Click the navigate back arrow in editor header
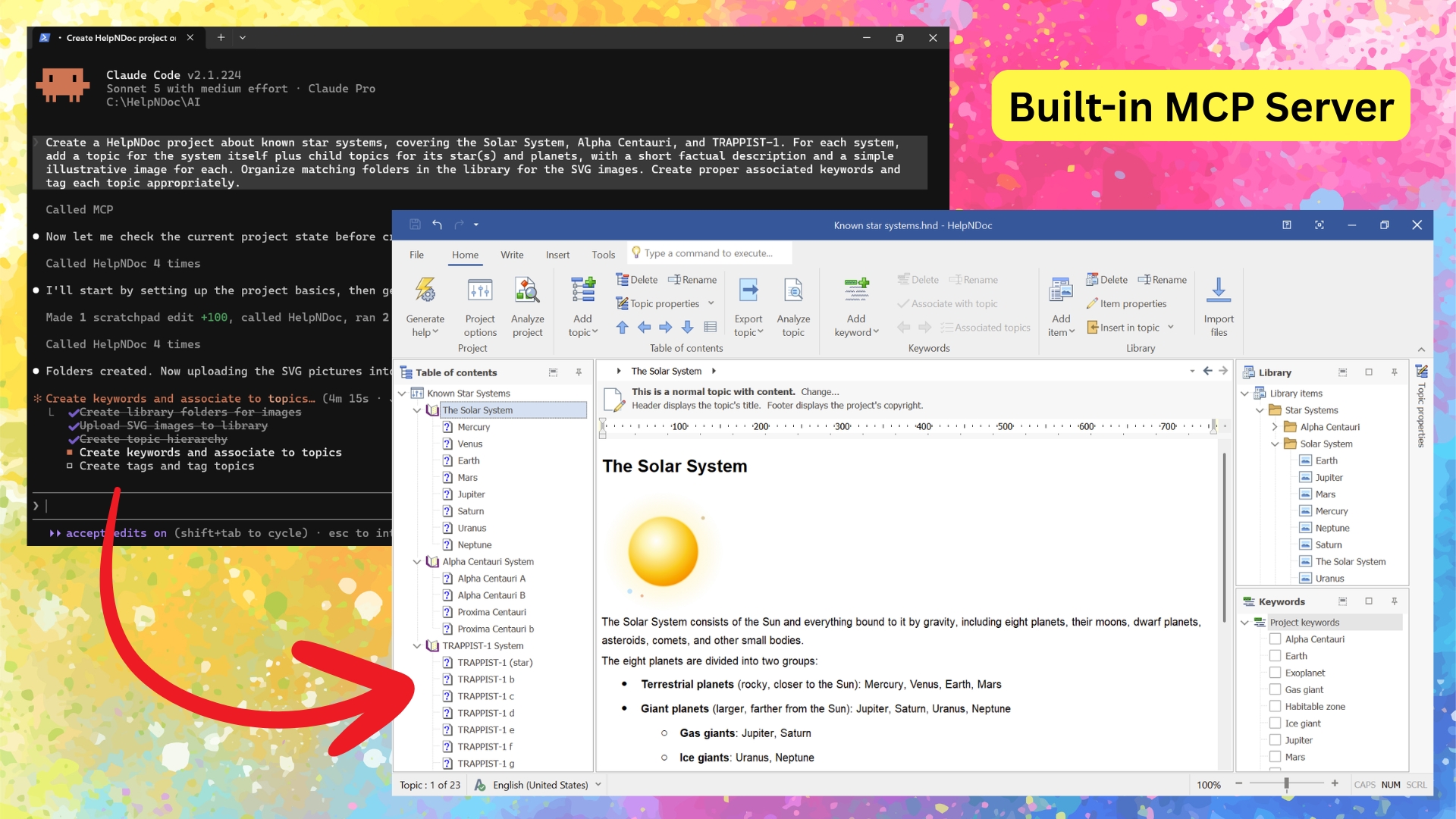This screenshot has width=1456, height=819. [1207, 371]
